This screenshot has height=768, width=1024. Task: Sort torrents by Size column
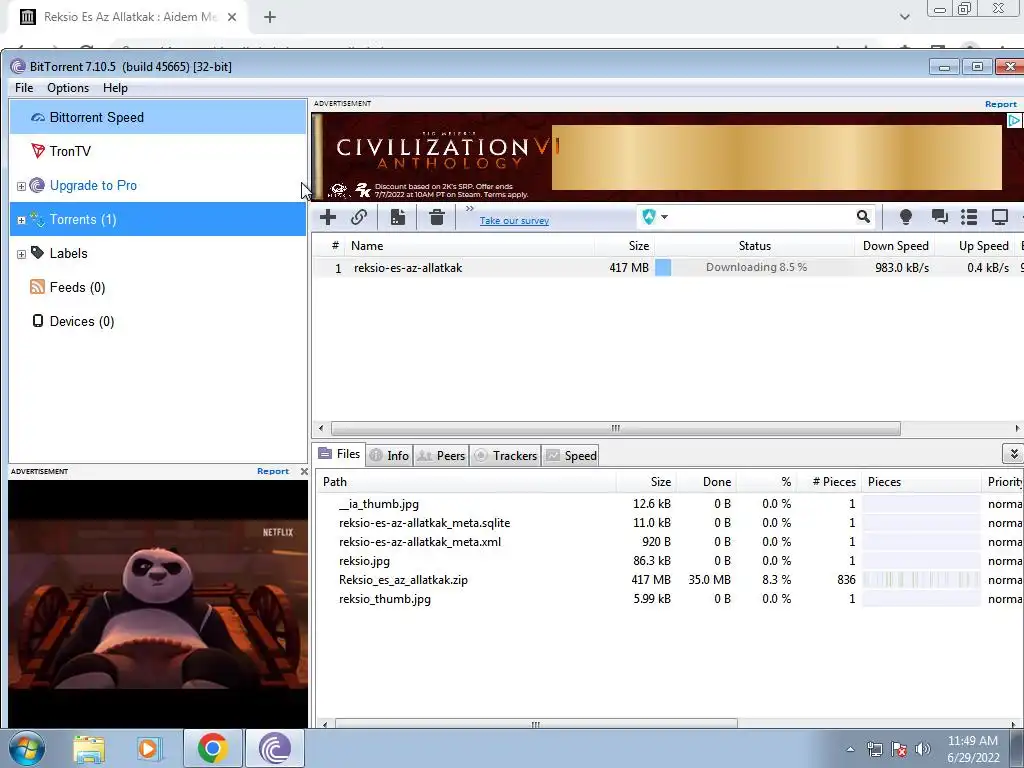tap(624, 246)
